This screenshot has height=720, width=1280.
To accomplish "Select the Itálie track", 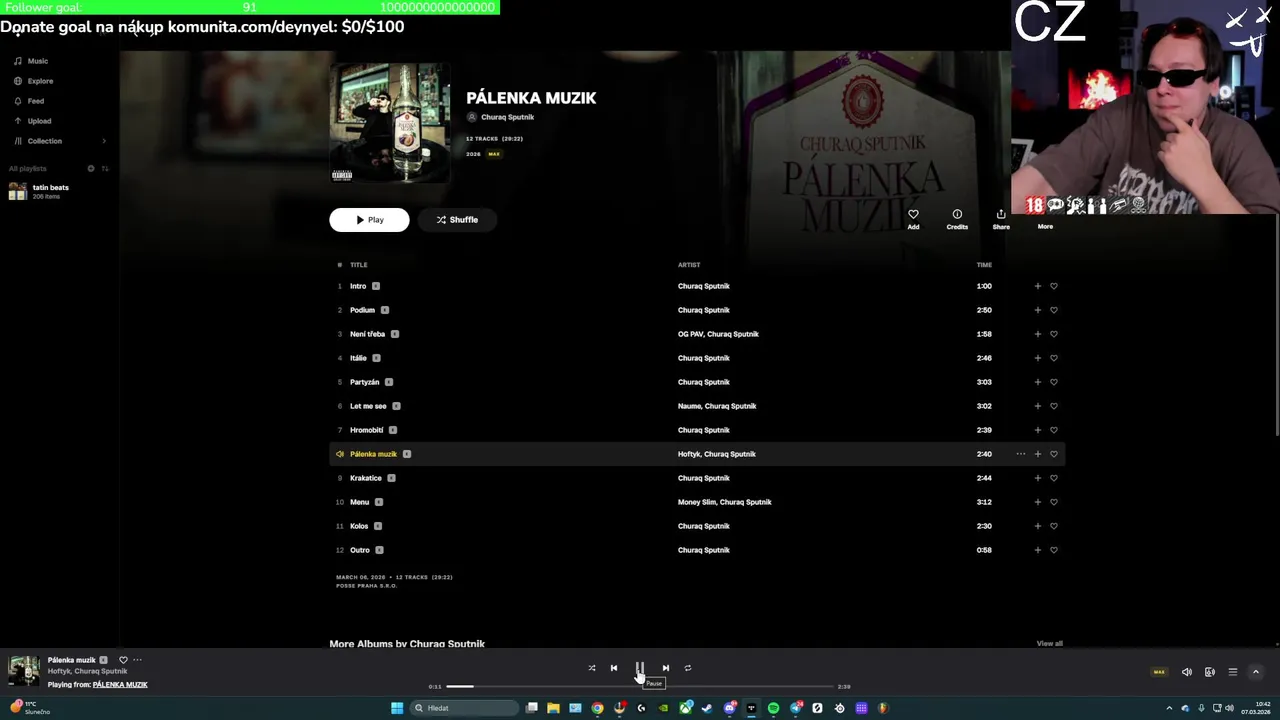I will click(358, 358).
